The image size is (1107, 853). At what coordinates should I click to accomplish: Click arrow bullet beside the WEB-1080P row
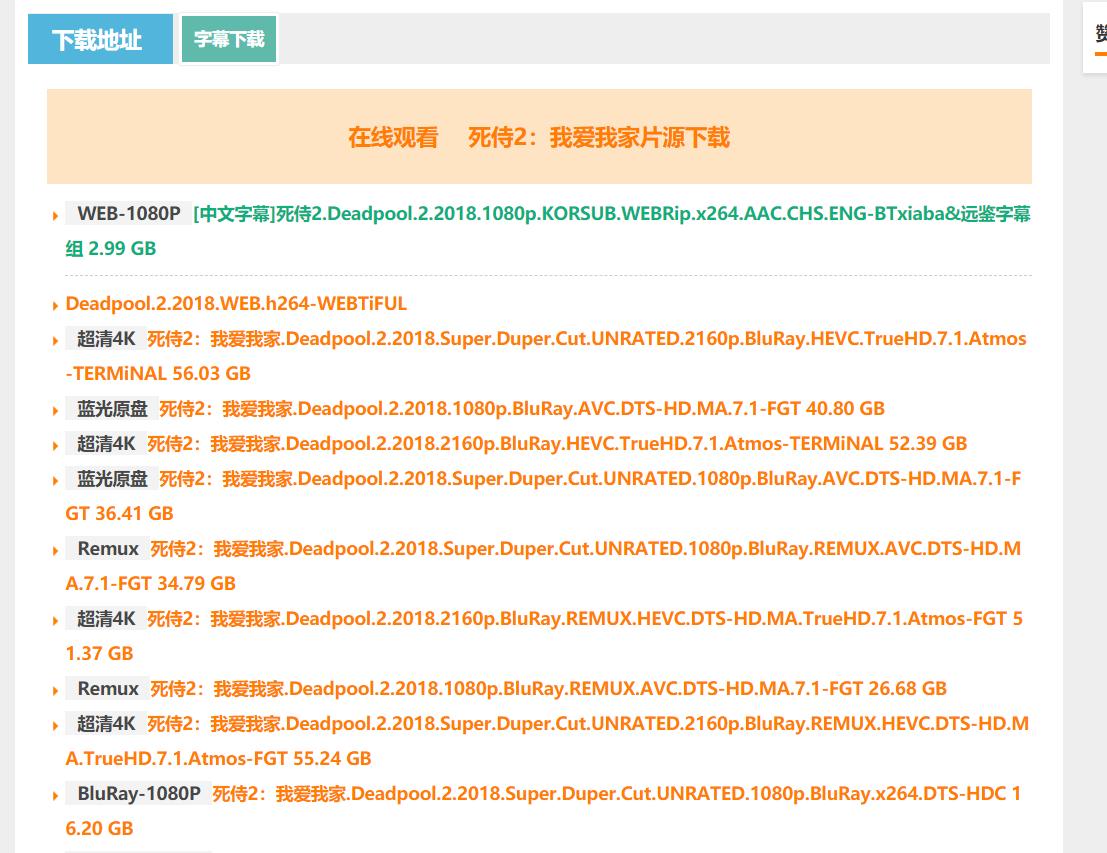point(55,215)
